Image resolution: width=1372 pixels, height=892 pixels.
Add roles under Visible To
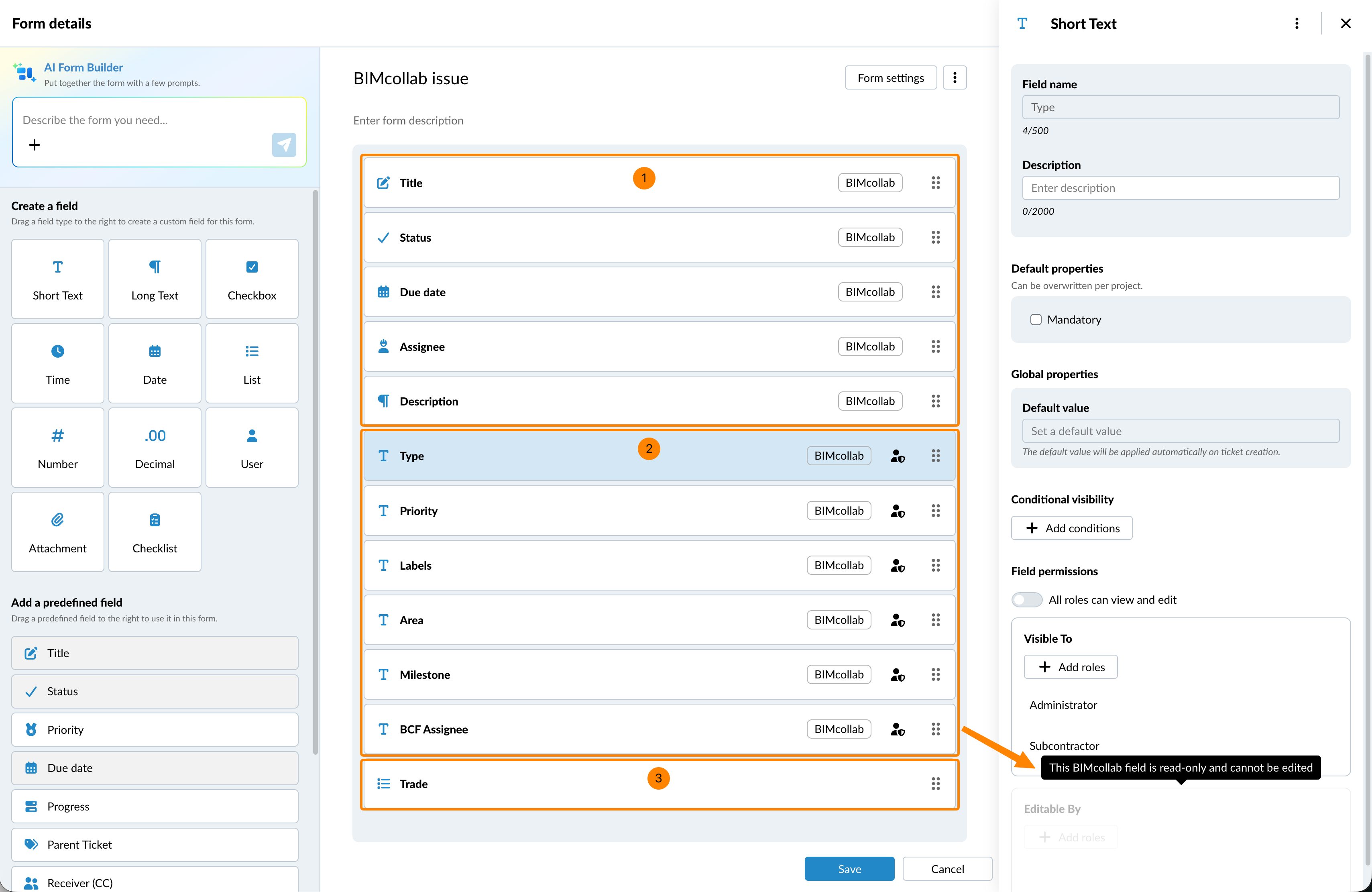1071,667
